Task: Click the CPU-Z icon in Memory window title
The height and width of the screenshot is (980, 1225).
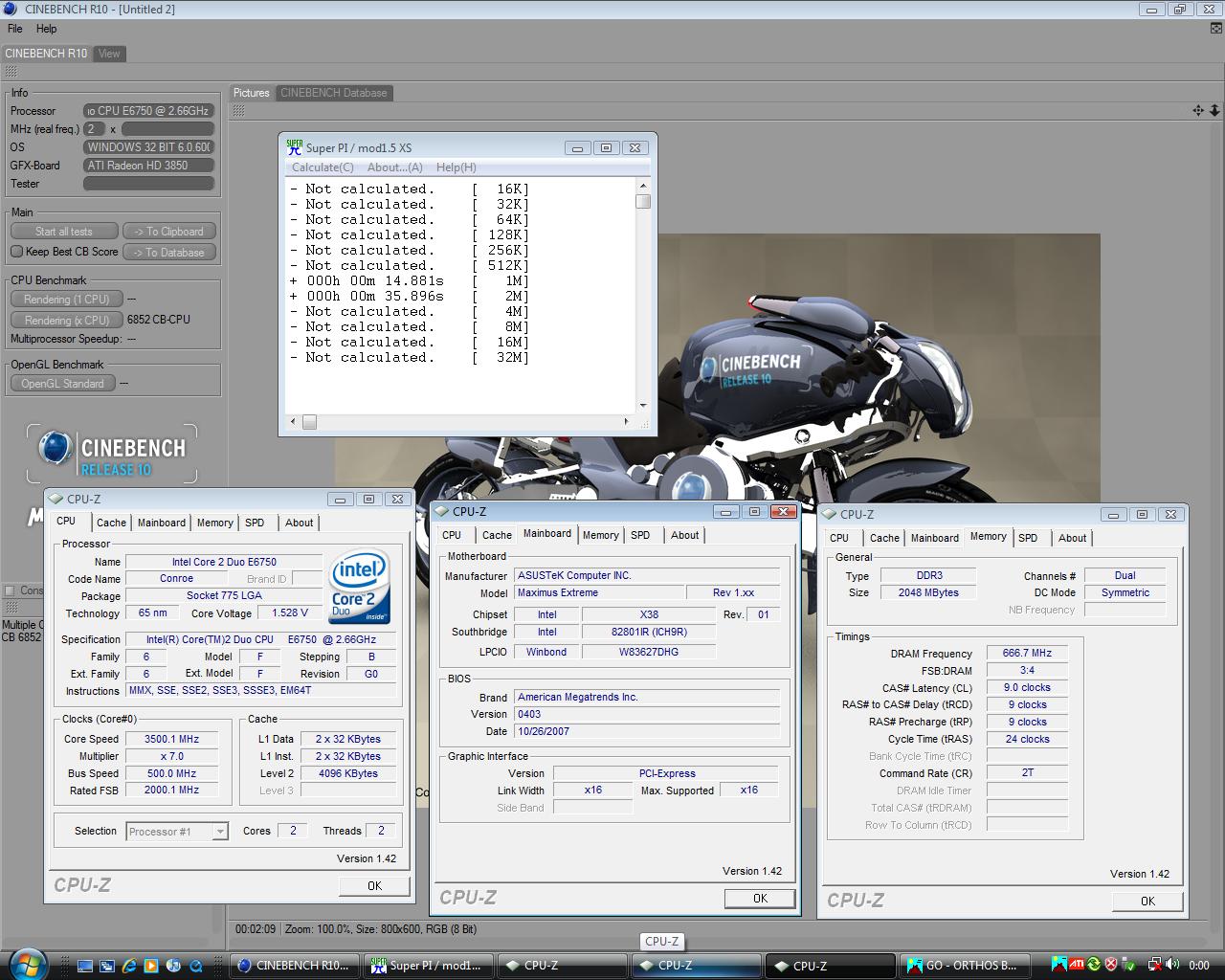Action: pos(830,514)
